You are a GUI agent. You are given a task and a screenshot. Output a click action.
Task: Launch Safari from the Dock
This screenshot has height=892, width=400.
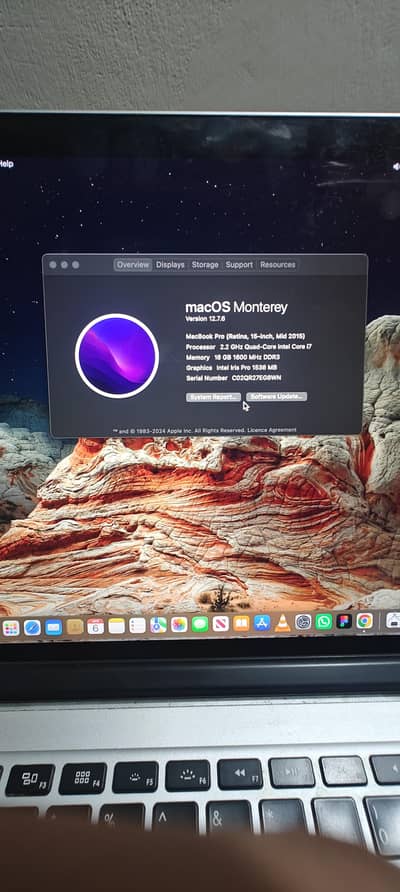32,627
